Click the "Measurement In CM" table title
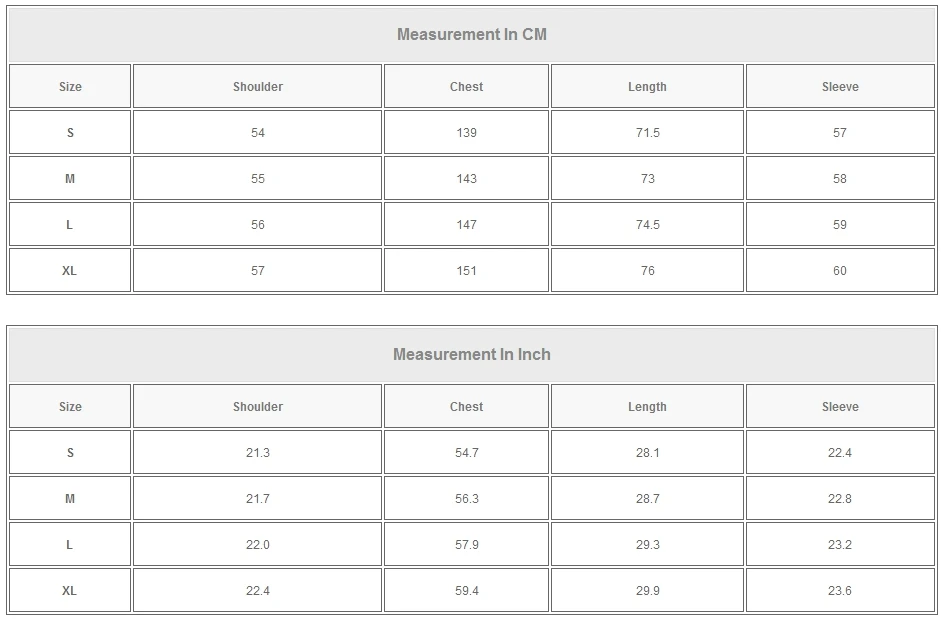The height and width of the screenshot is (619, 941). click(471, 35)
